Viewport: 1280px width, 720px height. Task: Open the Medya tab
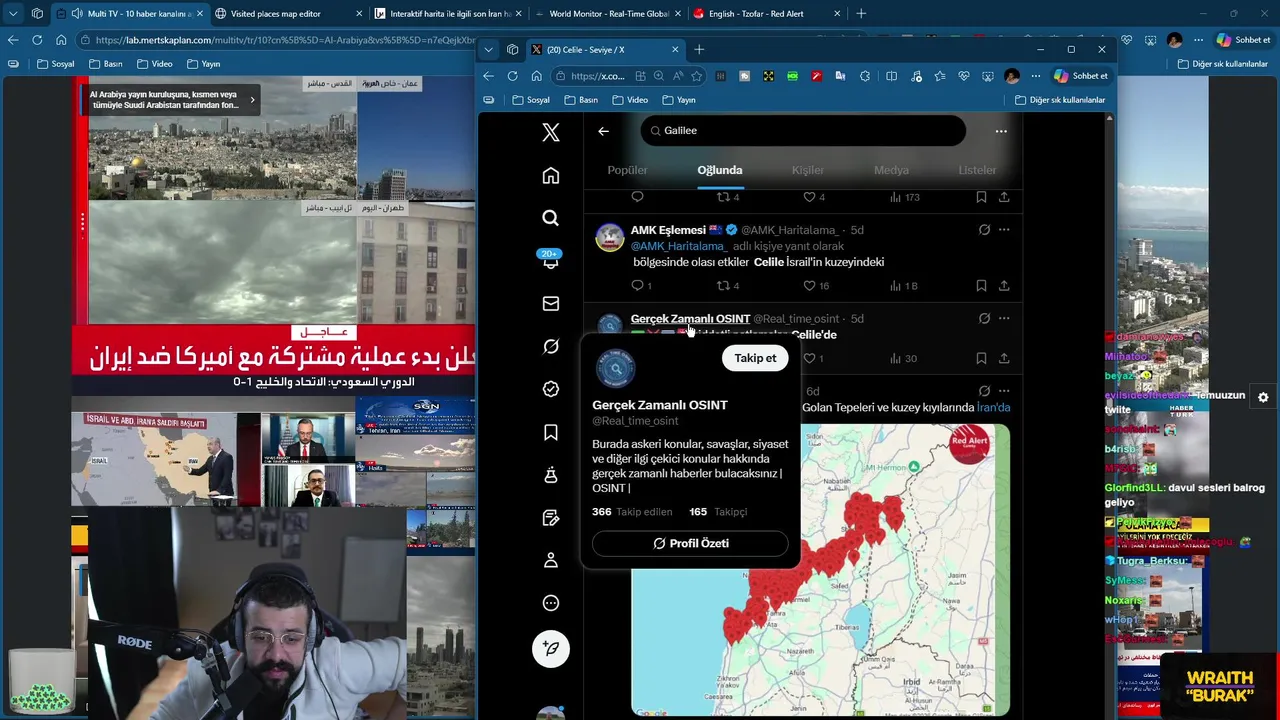pyautogui.click(x=891, y=170)
